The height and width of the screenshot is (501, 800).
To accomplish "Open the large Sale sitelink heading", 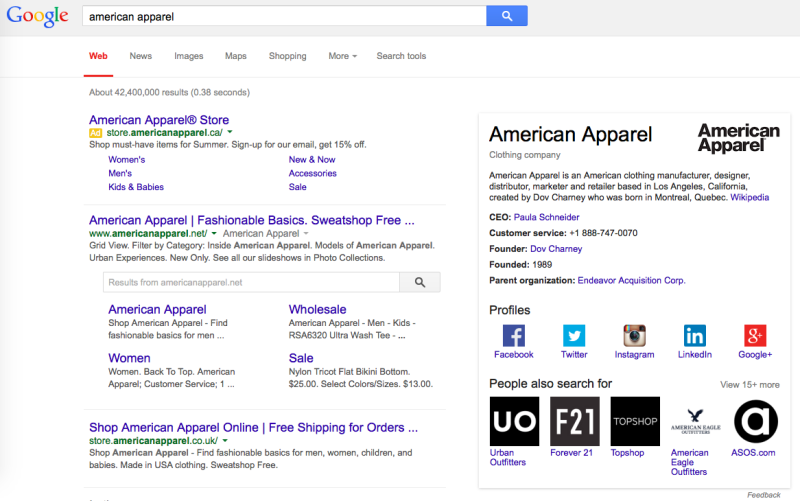I will point(301,358).
